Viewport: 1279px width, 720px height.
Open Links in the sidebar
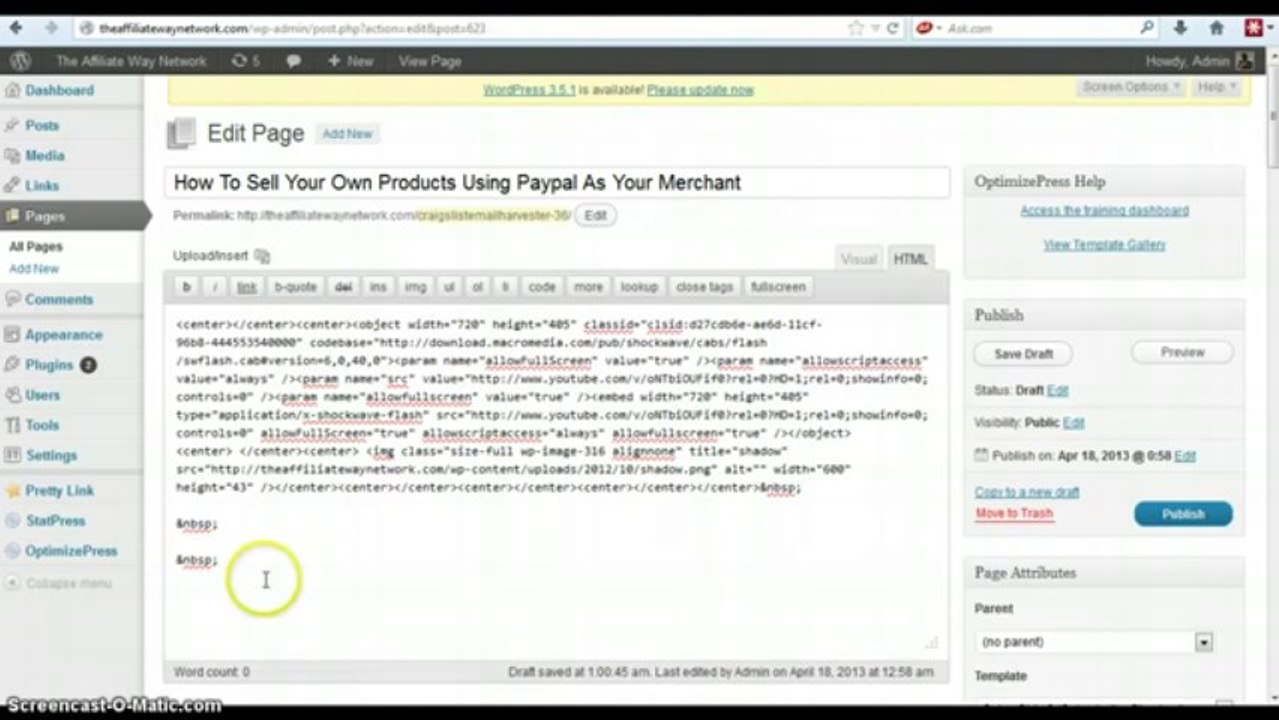point(42,185)
